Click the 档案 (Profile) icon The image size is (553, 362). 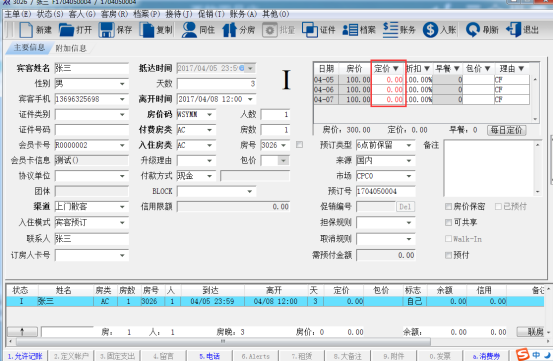[350, 30]
